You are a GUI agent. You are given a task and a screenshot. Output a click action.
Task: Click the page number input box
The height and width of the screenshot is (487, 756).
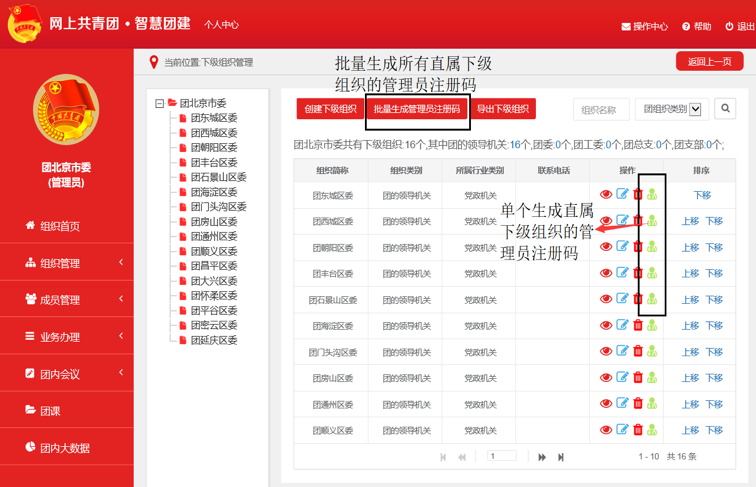(x=501, y=456)
